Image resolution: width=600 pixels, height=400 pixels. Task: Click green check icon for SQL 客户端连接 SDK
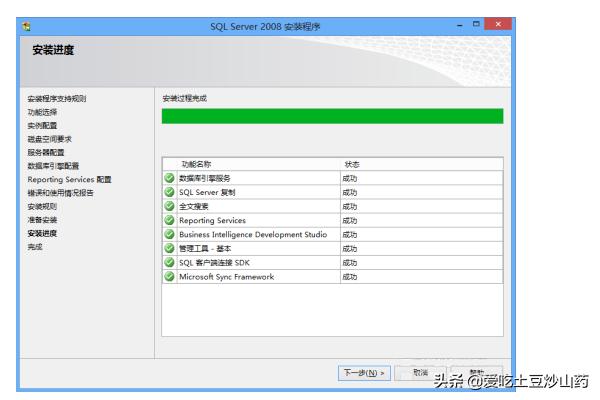[x=169, y=262]
